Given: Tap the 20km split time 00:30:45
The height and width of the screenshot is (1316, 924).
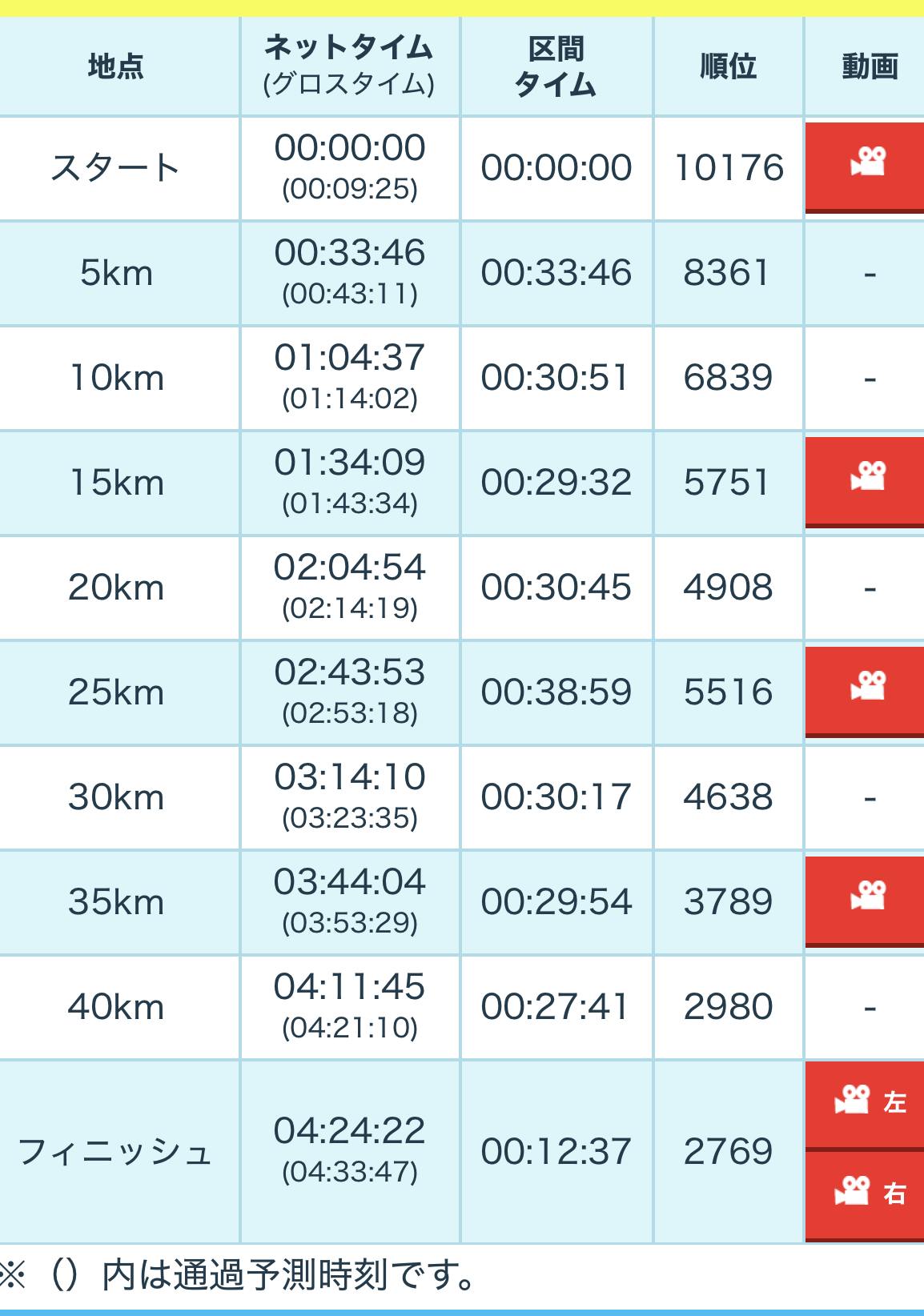Looking at the screenshot, I should (x=556, y=588).
